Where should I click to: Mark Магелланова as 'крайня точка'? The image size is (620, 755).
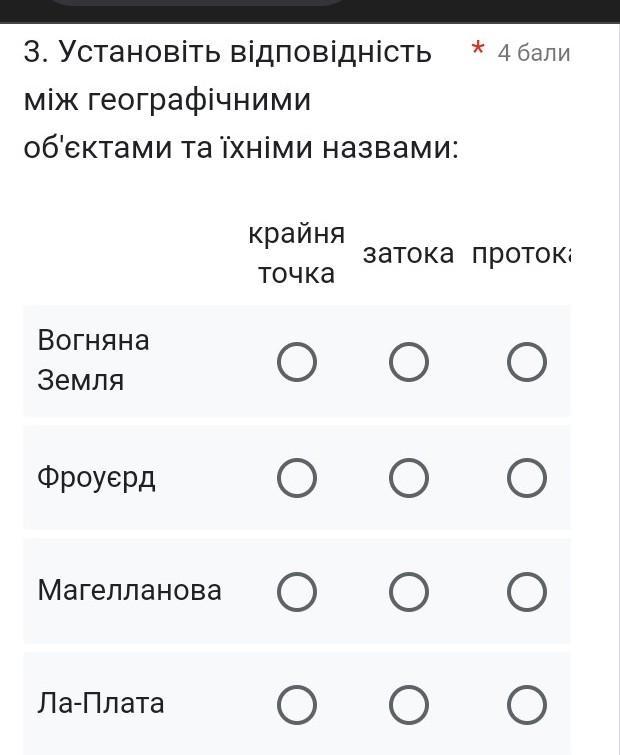click(297, 592)
